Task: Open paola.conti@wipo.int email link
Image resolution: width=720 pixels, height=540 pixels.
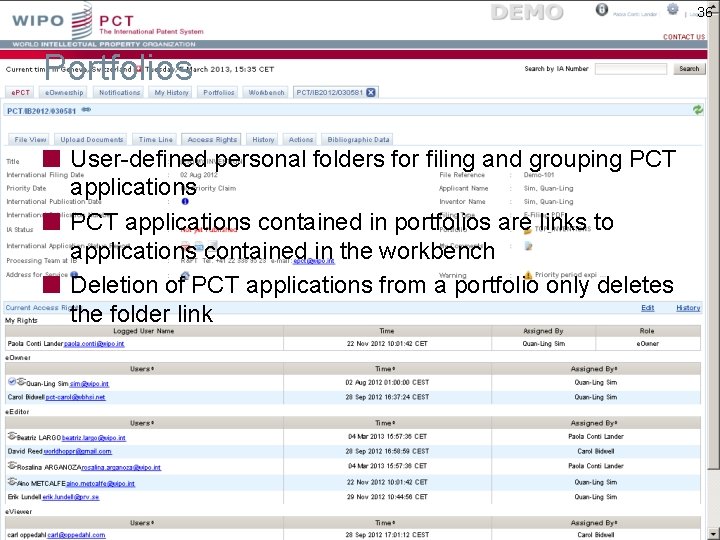Action: (94, 343)
